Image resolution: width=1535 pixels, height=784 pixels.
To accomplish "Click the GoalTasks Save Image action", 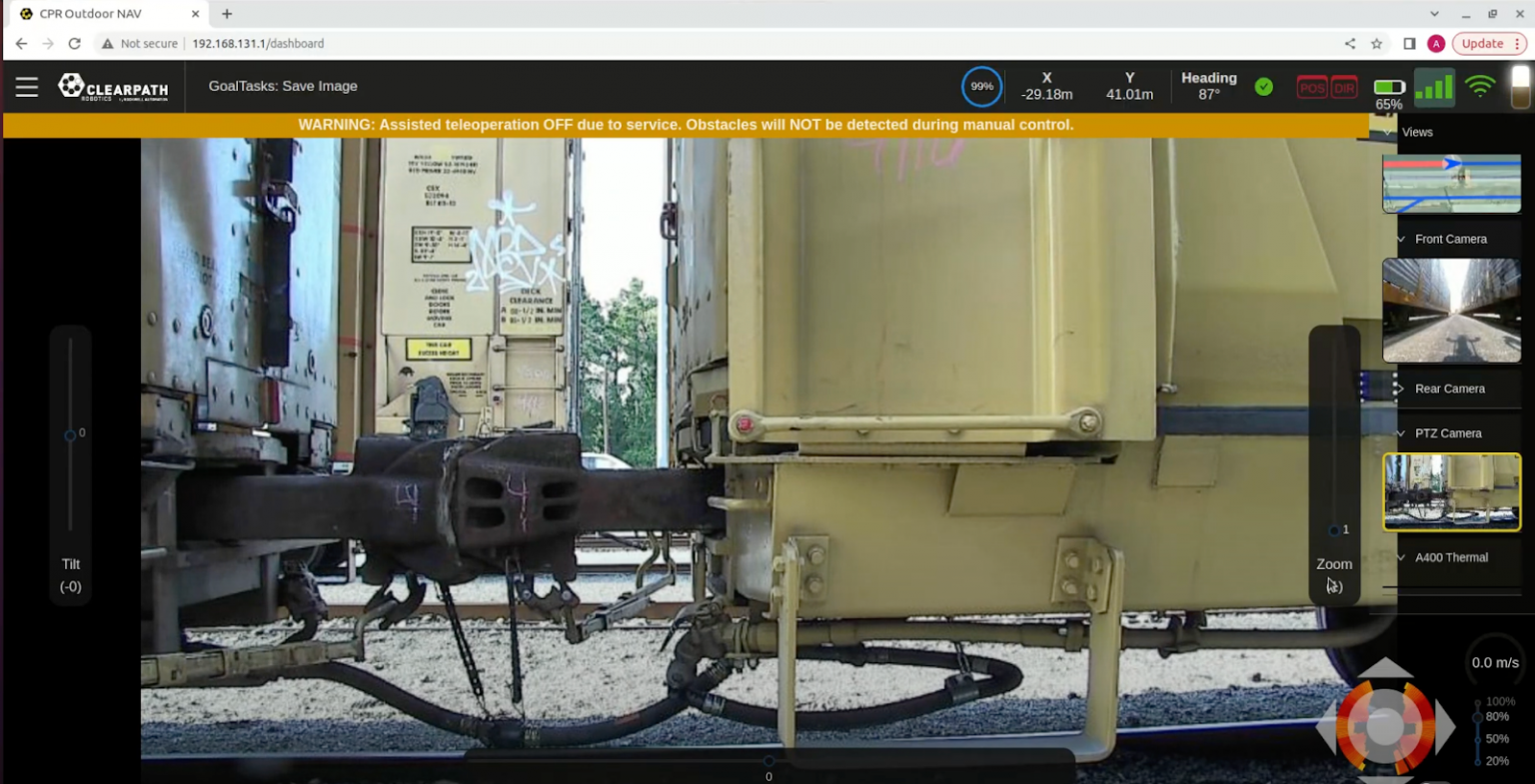I will click(x=283, y=86).
